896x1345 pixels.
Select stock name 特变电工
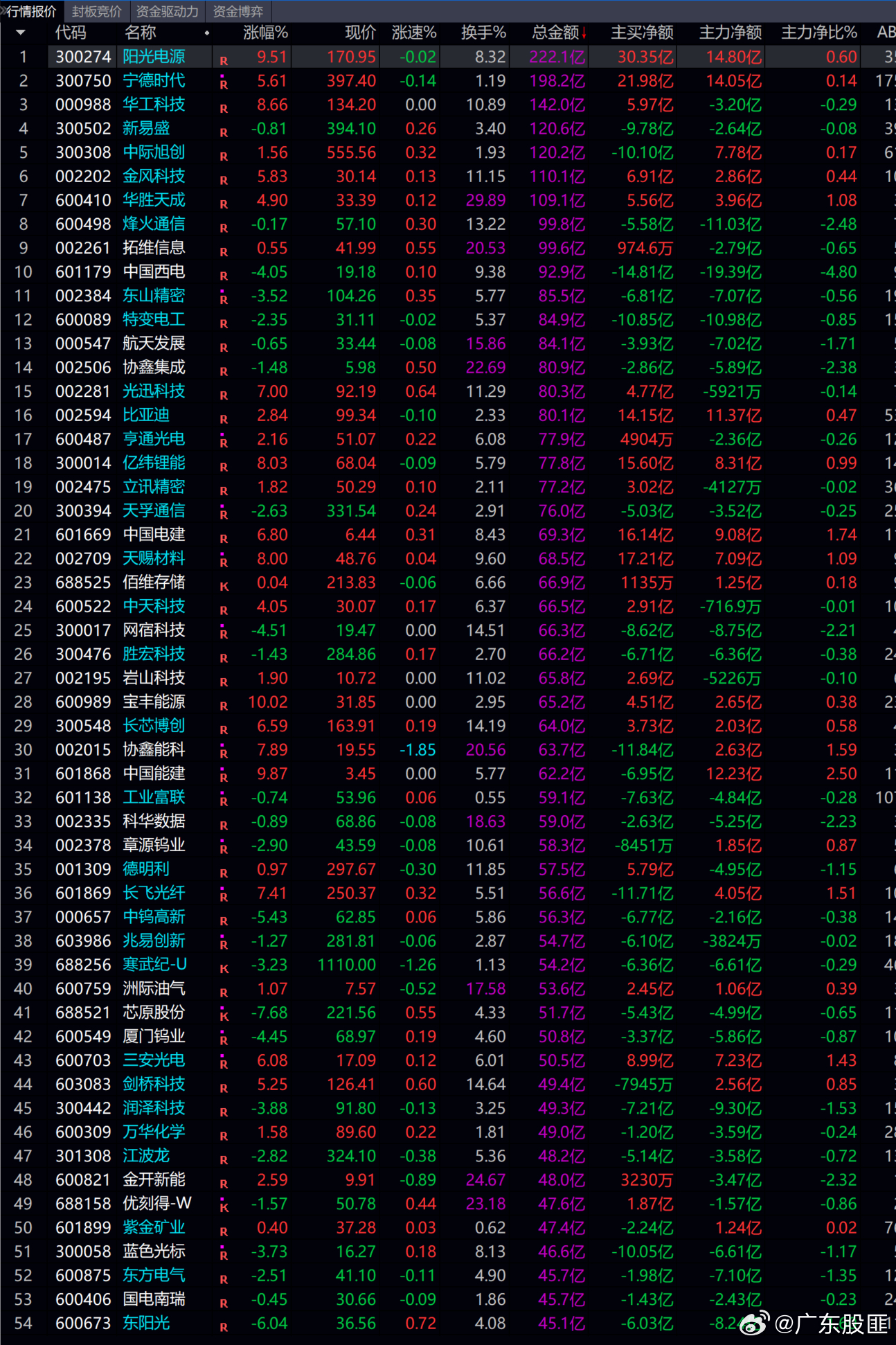tap(154, 319)
